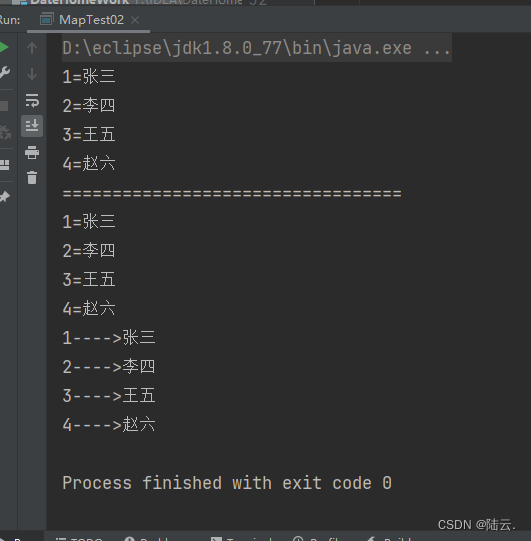Image resolution: width=531 pixels, height=541 pixels.
Task: Jump up the stack trace with up arrow
Action: click(32, 48)
